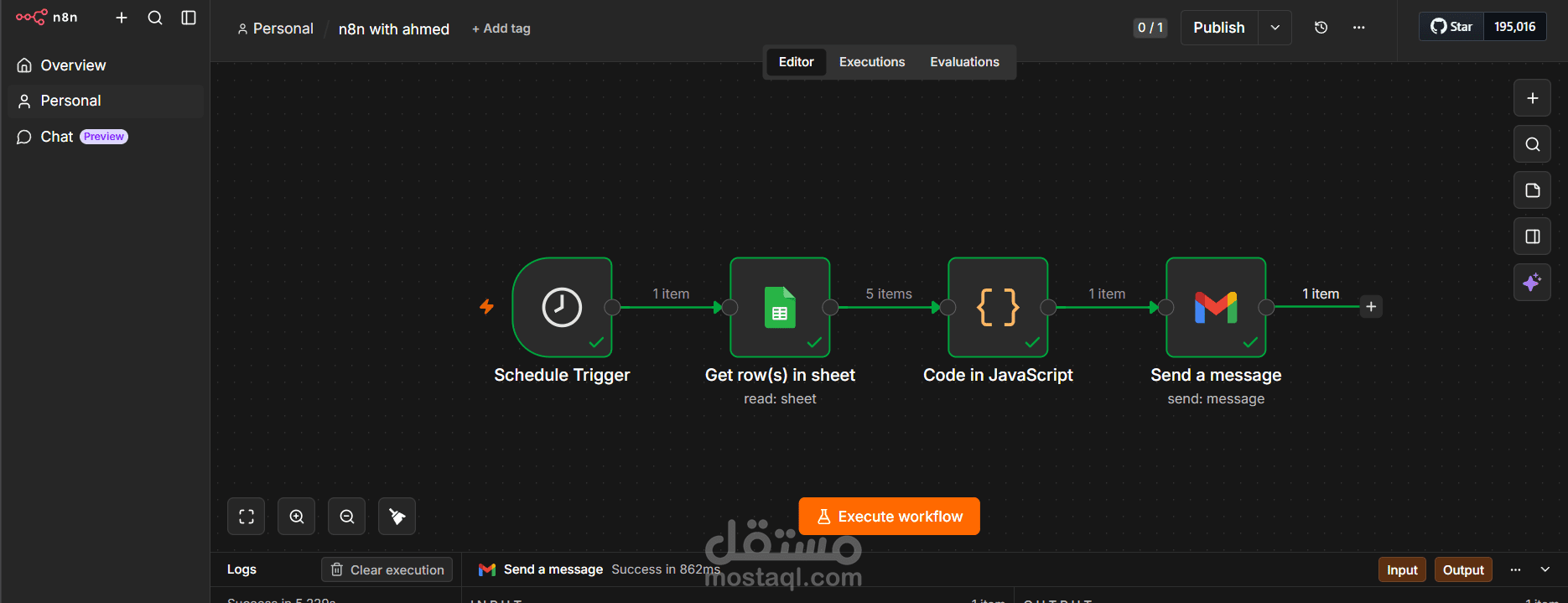Viewport: 1568px width, 603px height.
Task: Click Get row(s) in sheet label
Action: tap(780, 375)
